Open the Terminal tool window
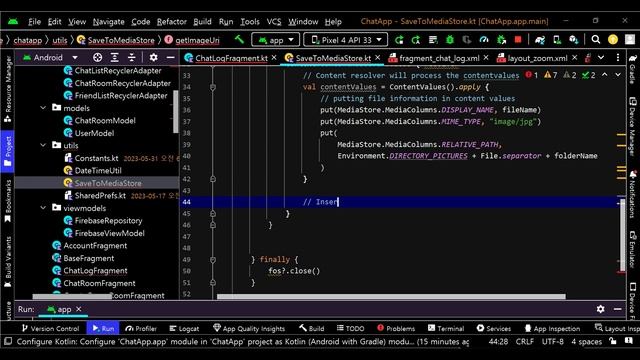 (446, 328)
